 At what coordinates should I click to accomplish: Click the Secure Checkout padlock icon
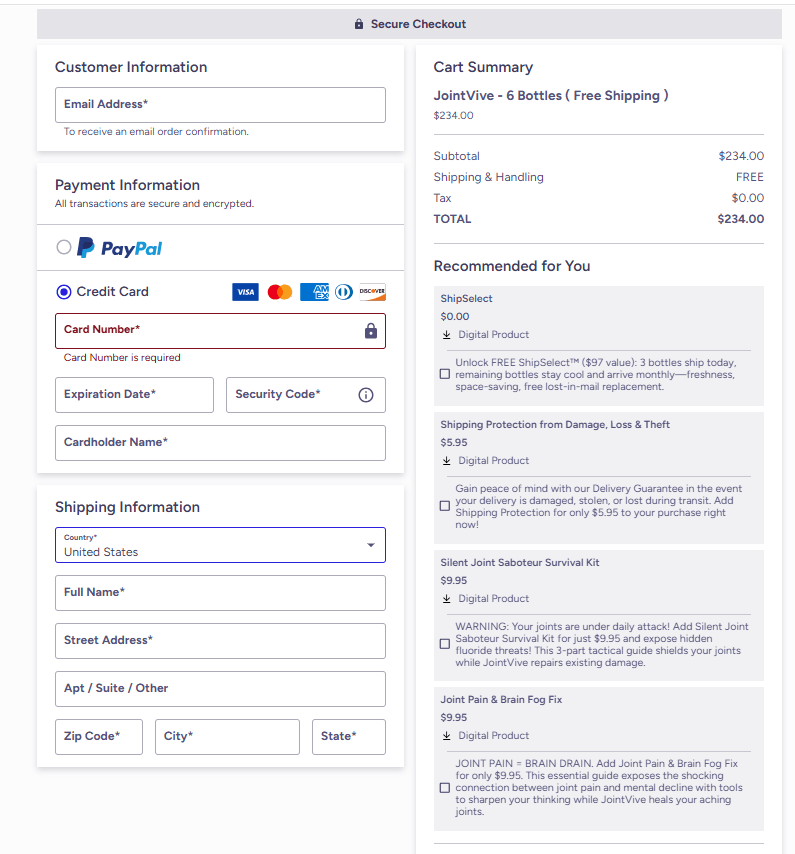[358, 23]
